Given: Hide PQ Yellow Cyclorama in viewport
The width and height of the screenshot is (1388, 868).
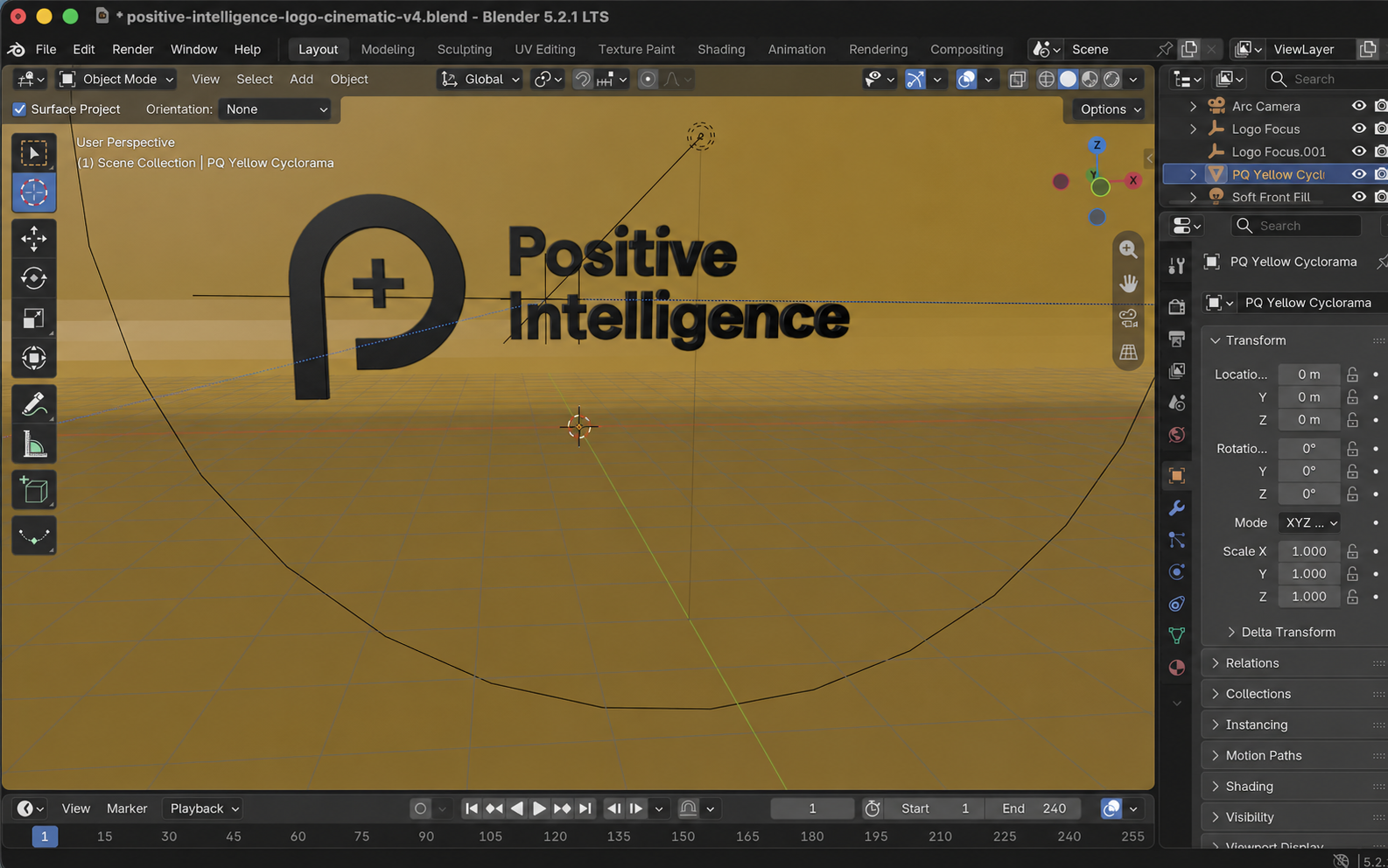Looking at the screenshot, I should (1358, 174).
